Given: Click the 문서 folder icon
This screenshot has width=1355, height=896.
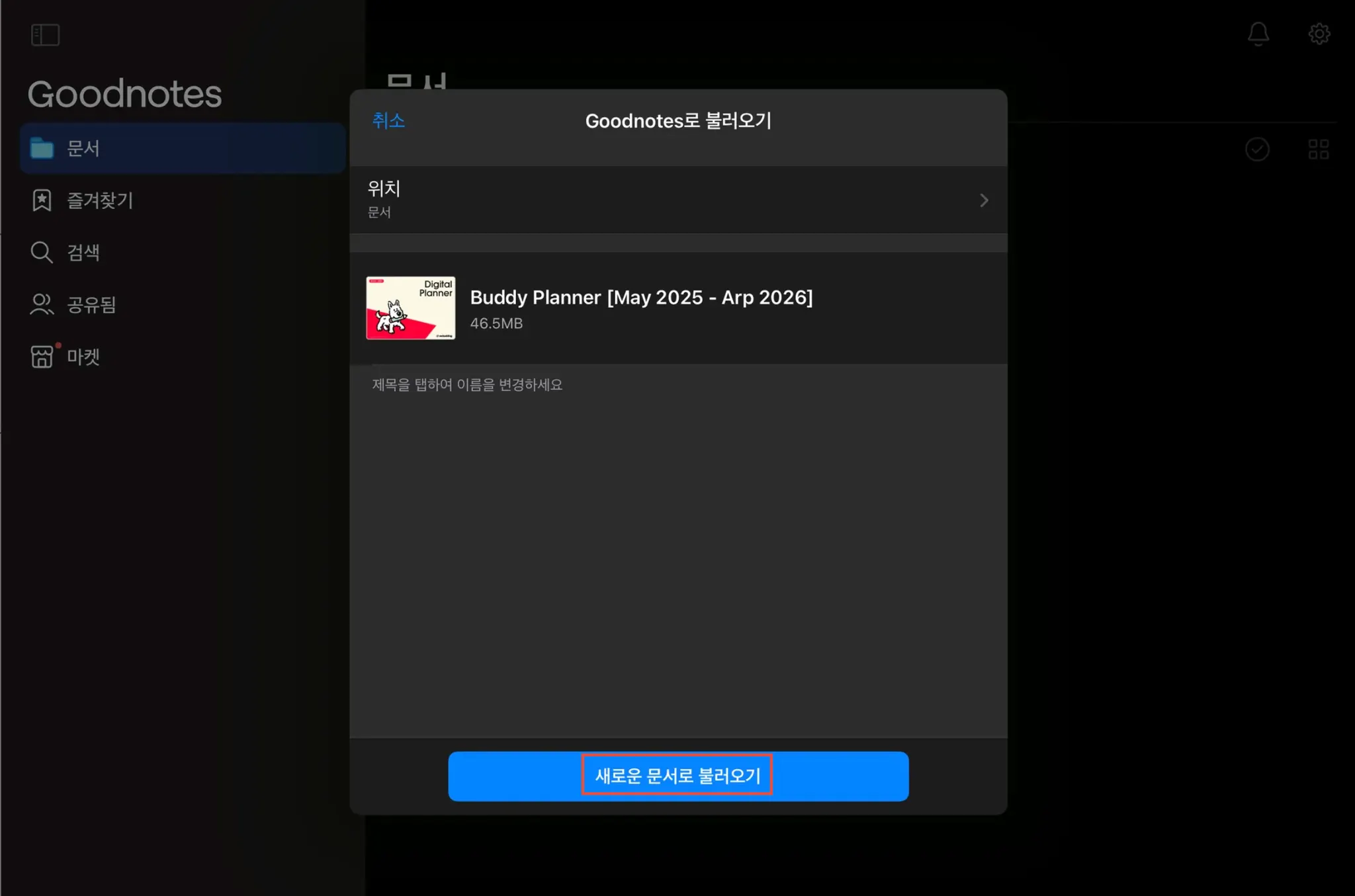Looking at the screenshot, I should point(42,148).
